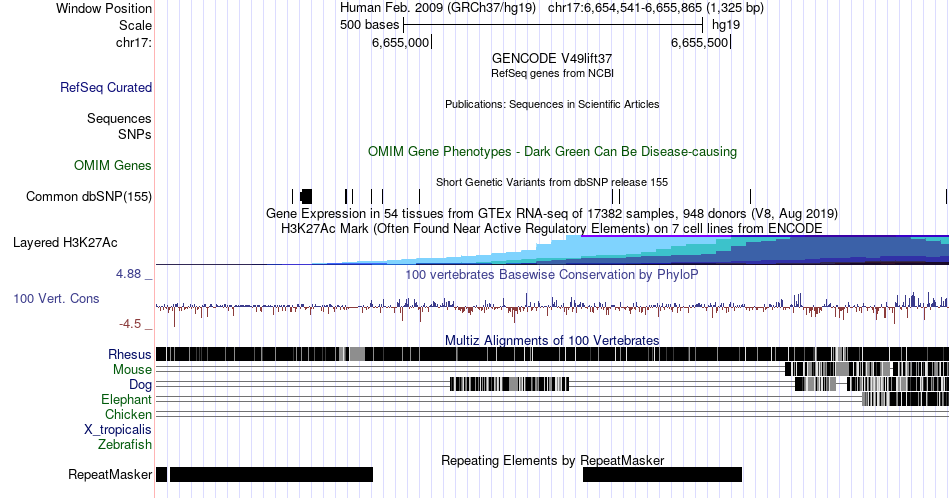
Task: Select the H3K27Ac Mark ENCODE track title
Action: click(x=552, y=228)
